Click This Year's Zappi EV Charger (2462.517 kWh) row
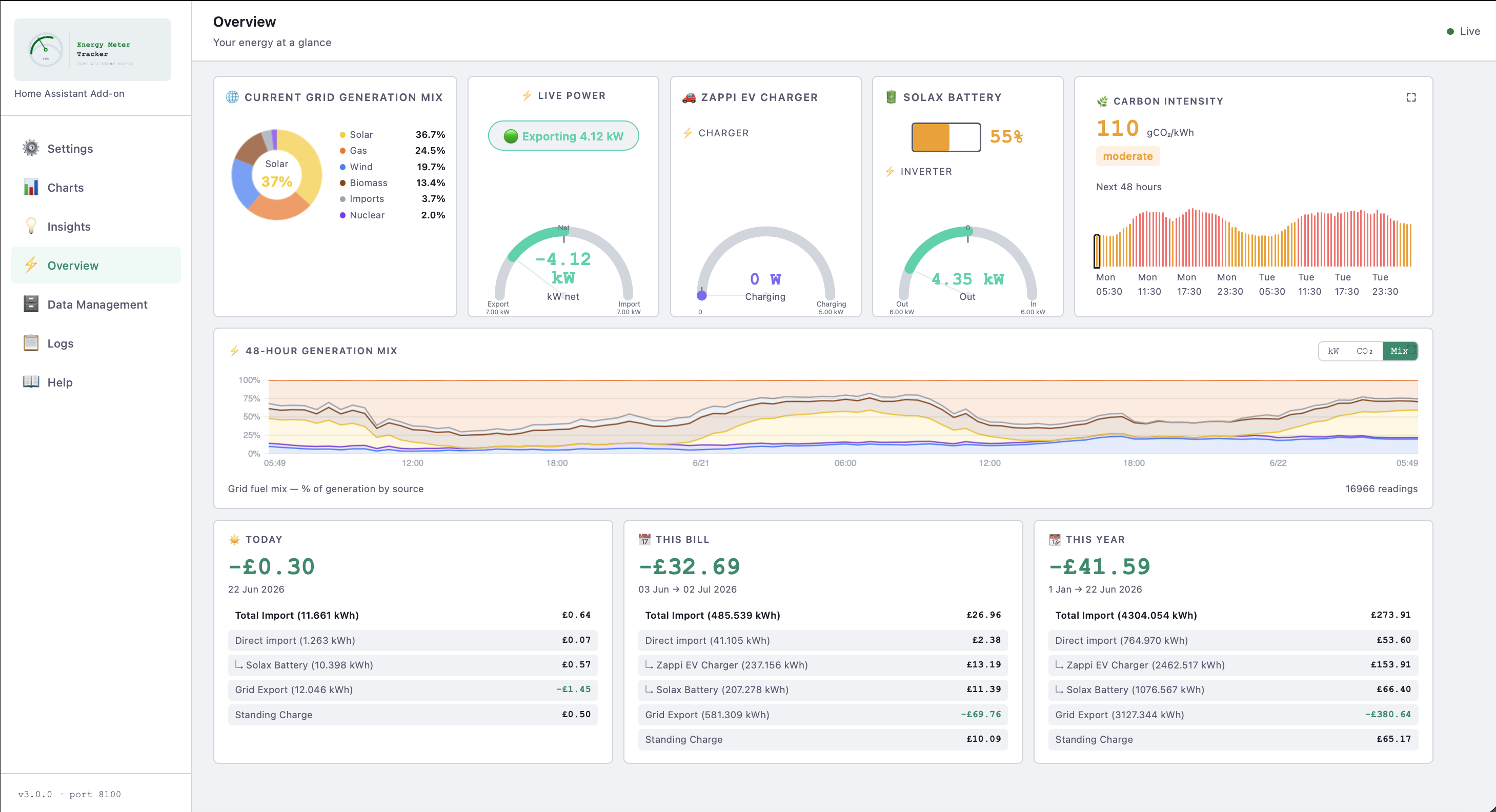Image resolution: width=1496 pixels, height=812 pixels. point(1234,665)
